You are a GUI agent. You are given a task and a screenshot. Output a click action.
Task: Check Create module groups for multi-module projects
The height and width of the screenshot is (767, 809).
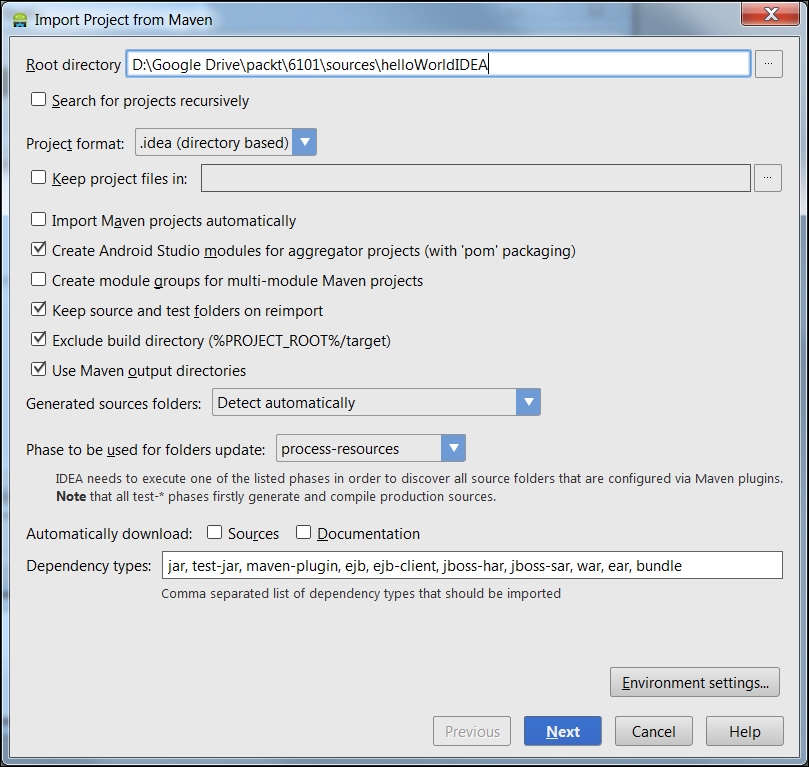(x=39, y=280)
